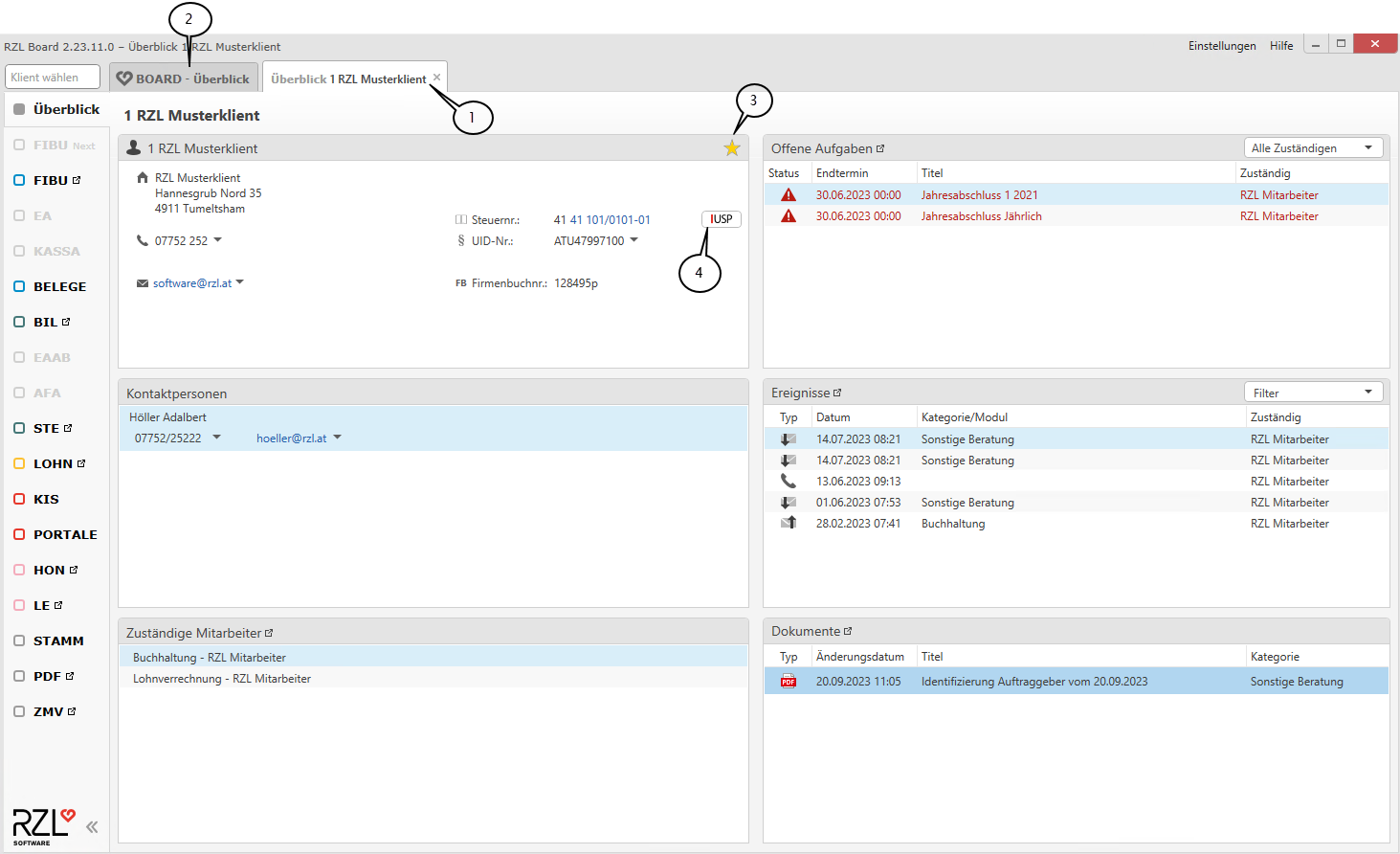
Task: Click the software@rzl.at email link
Action: tap(192, 283)
